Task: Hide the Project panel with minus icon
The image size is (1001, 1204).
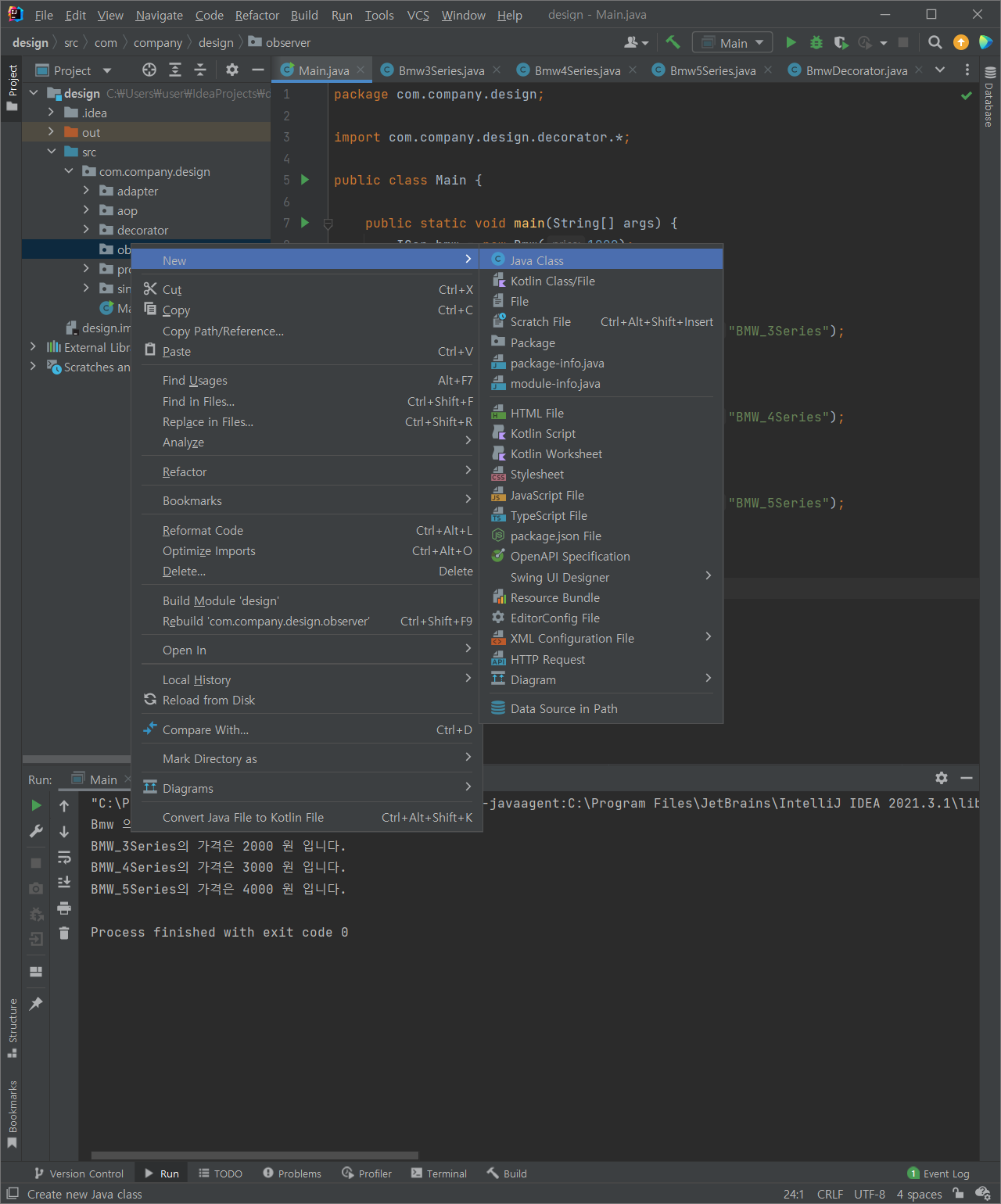Action: [x=257, y=70]
